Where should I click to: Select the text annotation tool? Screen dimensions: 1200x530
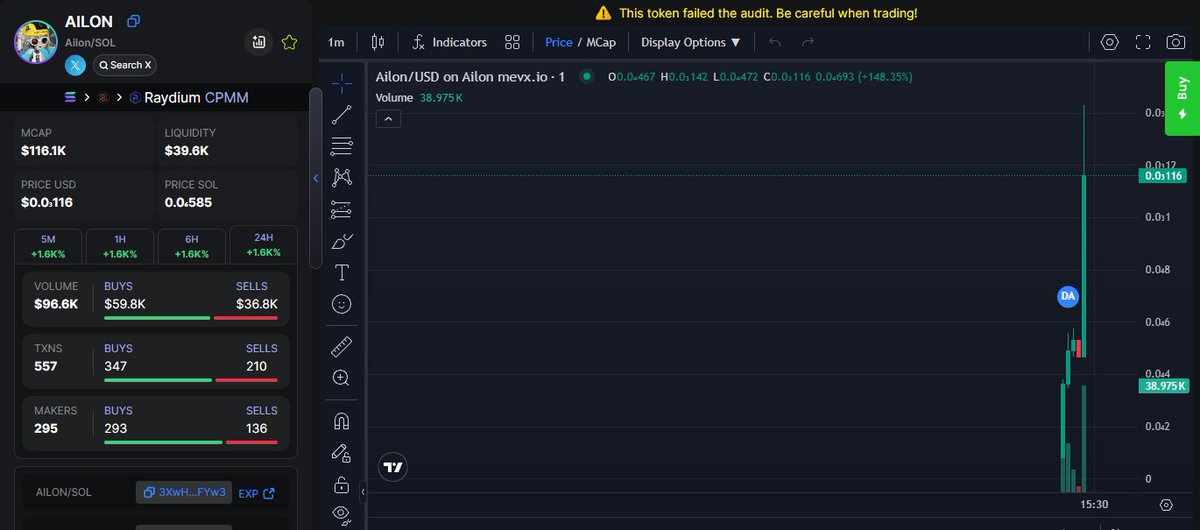[x=341, y=272]
